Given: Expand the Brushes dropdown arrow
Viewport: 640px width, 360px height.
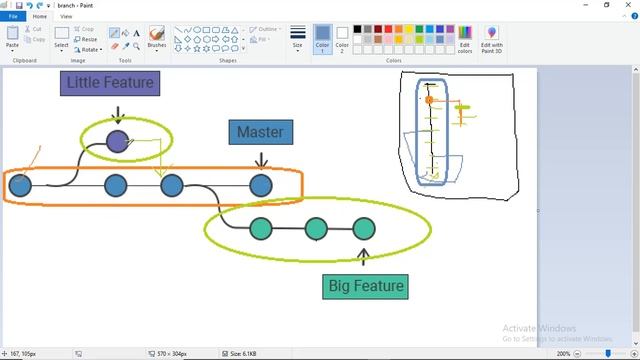Looking at the screenshot, I should tap(157, 51).
